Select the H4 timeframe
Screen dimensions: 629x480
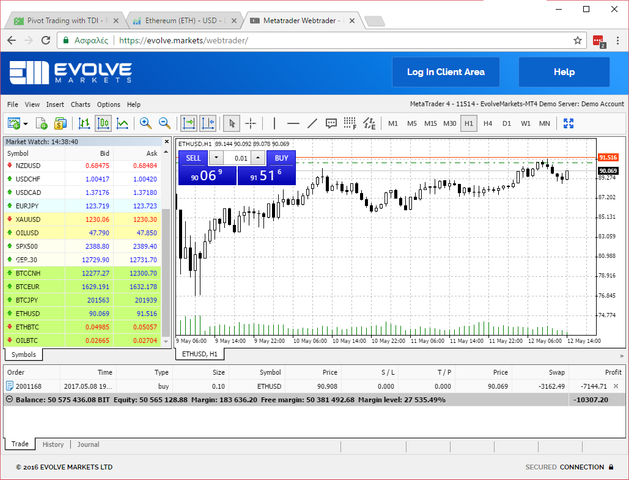[x=487, y=123]
